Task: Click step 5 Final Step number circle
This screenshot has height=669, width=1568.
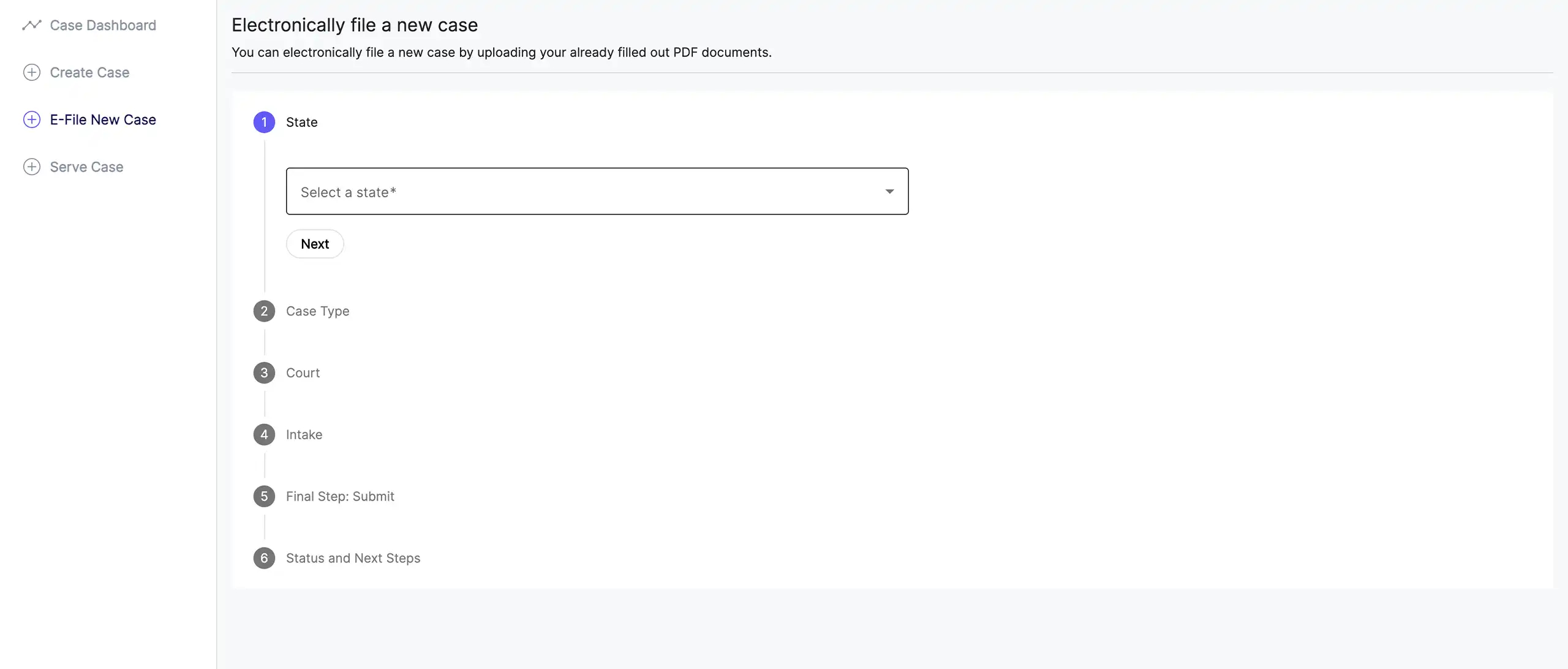Action: pyautogui.click(x=264, y=496)
